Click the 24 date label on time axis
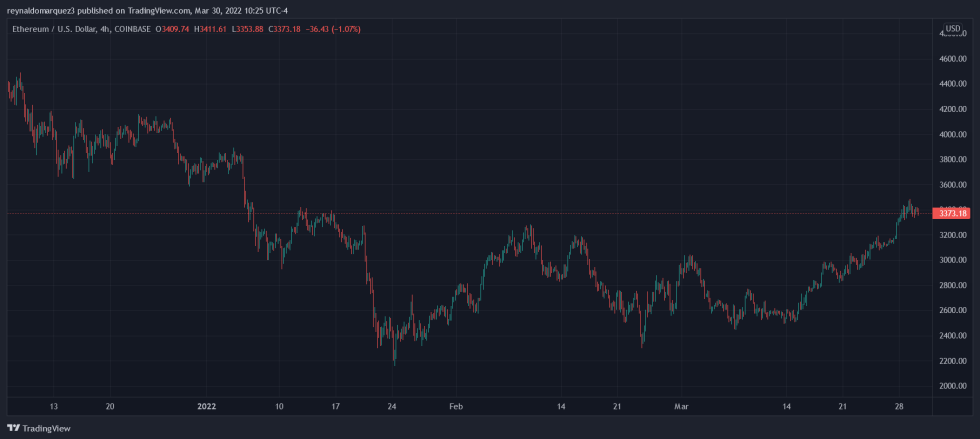Viewport: 980px width, 439px height. tap(392, 406)
